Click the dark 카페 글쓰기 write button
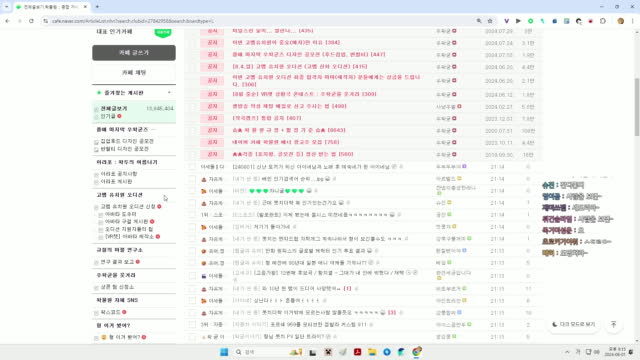Image resolution: width=640 pixels, height=360 pixels. click(x=134, y=53)
